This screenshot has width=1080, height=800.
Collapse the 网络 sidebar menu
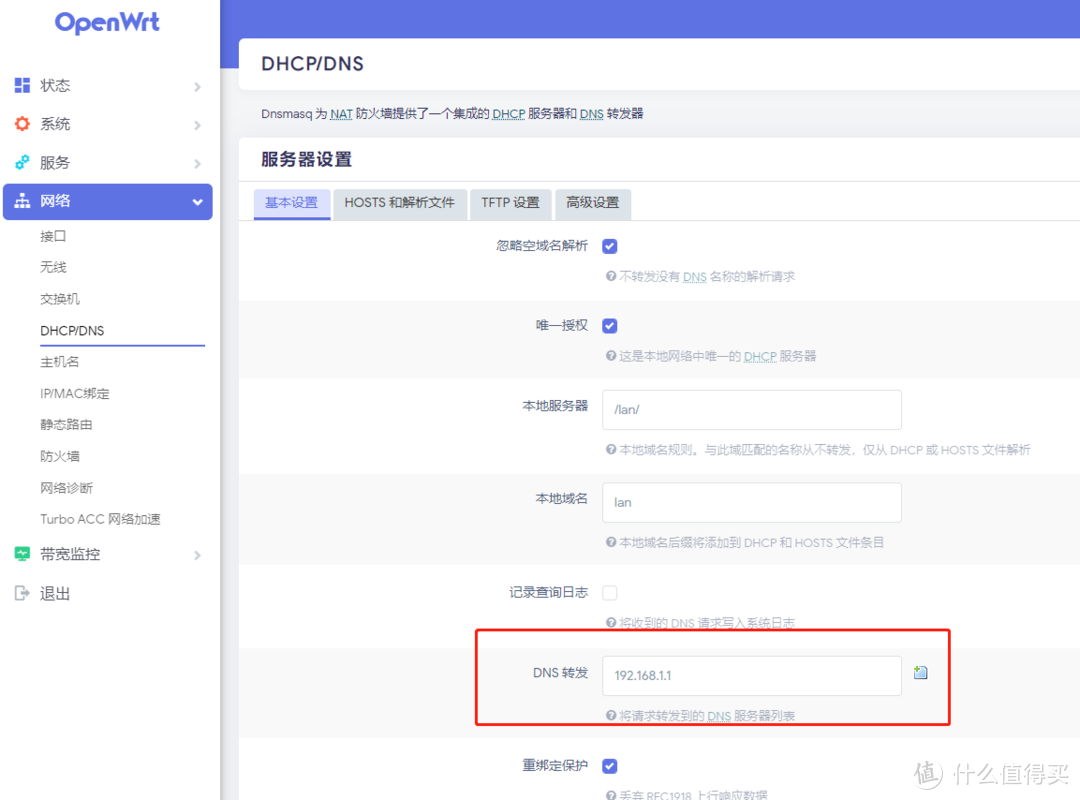point(196,201)
